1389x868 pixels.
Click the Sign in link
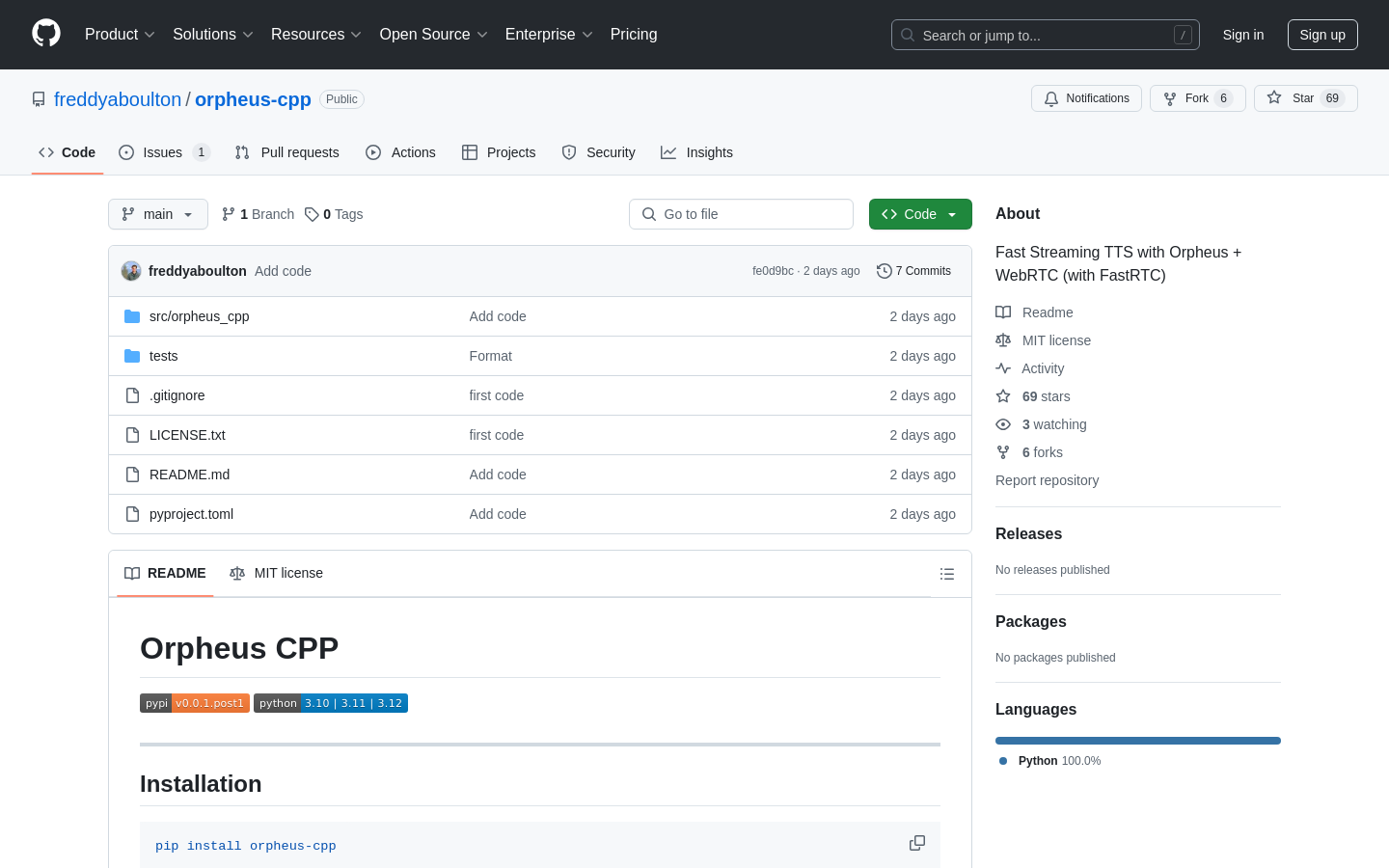[1243, 35]
